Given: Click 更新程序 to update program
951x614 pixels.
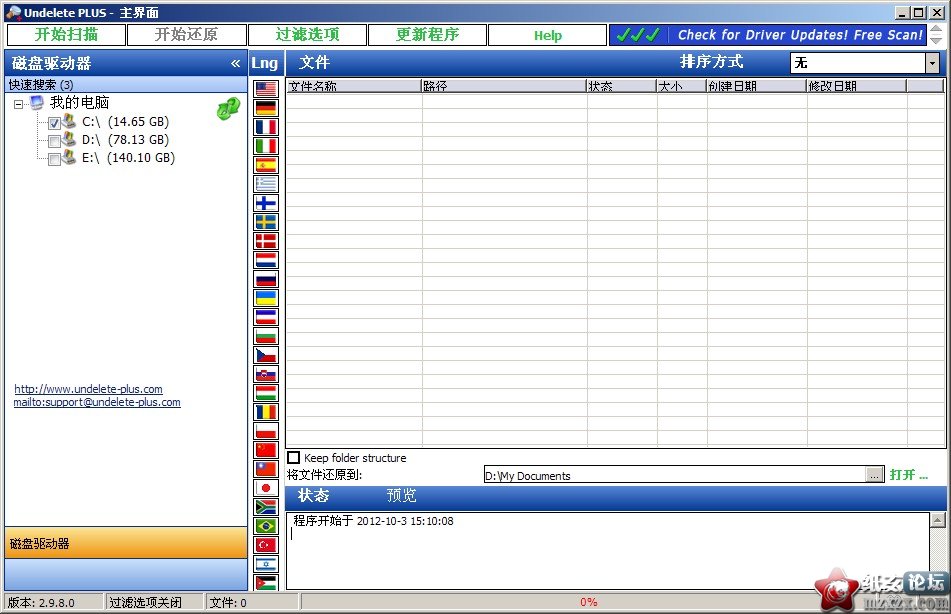Looking at the screenshot, I should (x=428, y=35).
